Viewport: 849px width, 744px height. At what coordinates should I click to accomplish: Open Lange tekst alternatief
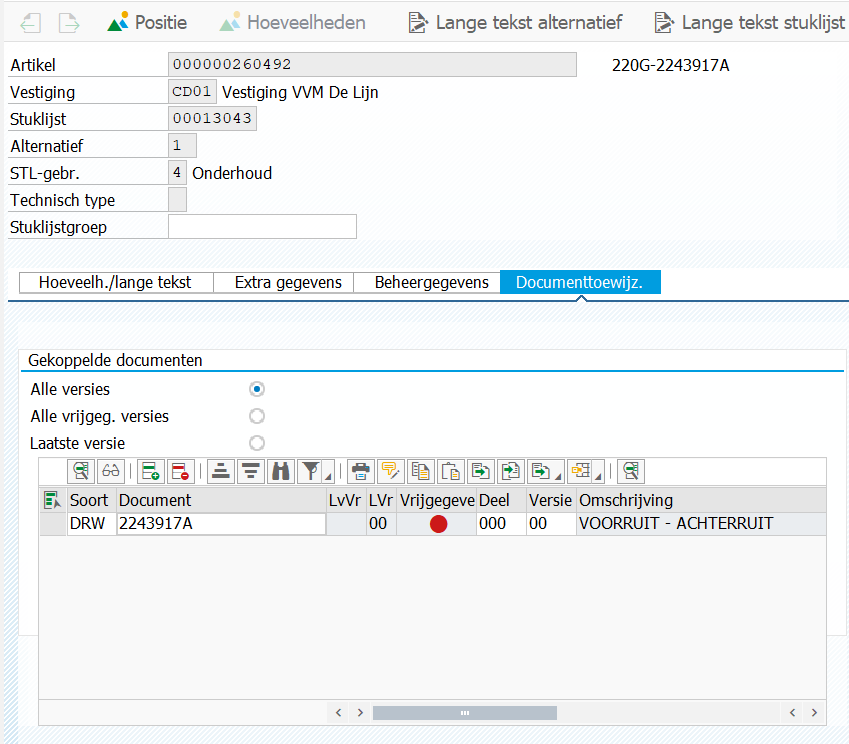coord(515,23)
